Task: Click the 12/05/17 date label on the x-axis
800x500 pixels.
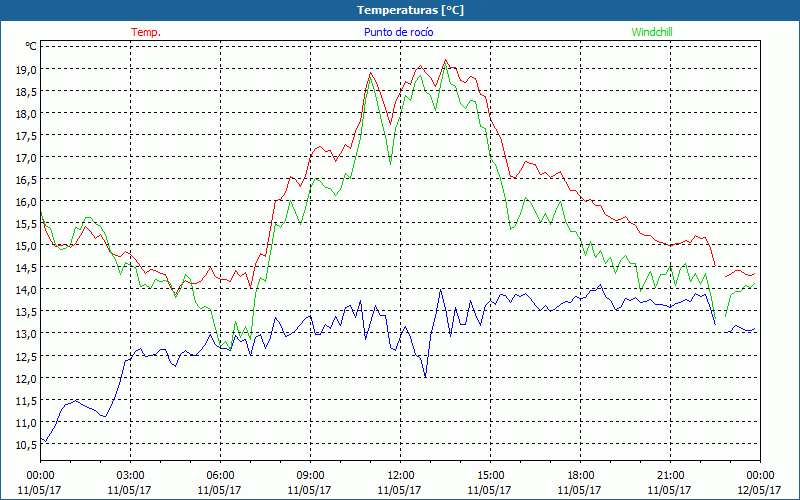Action: (759, 490)
